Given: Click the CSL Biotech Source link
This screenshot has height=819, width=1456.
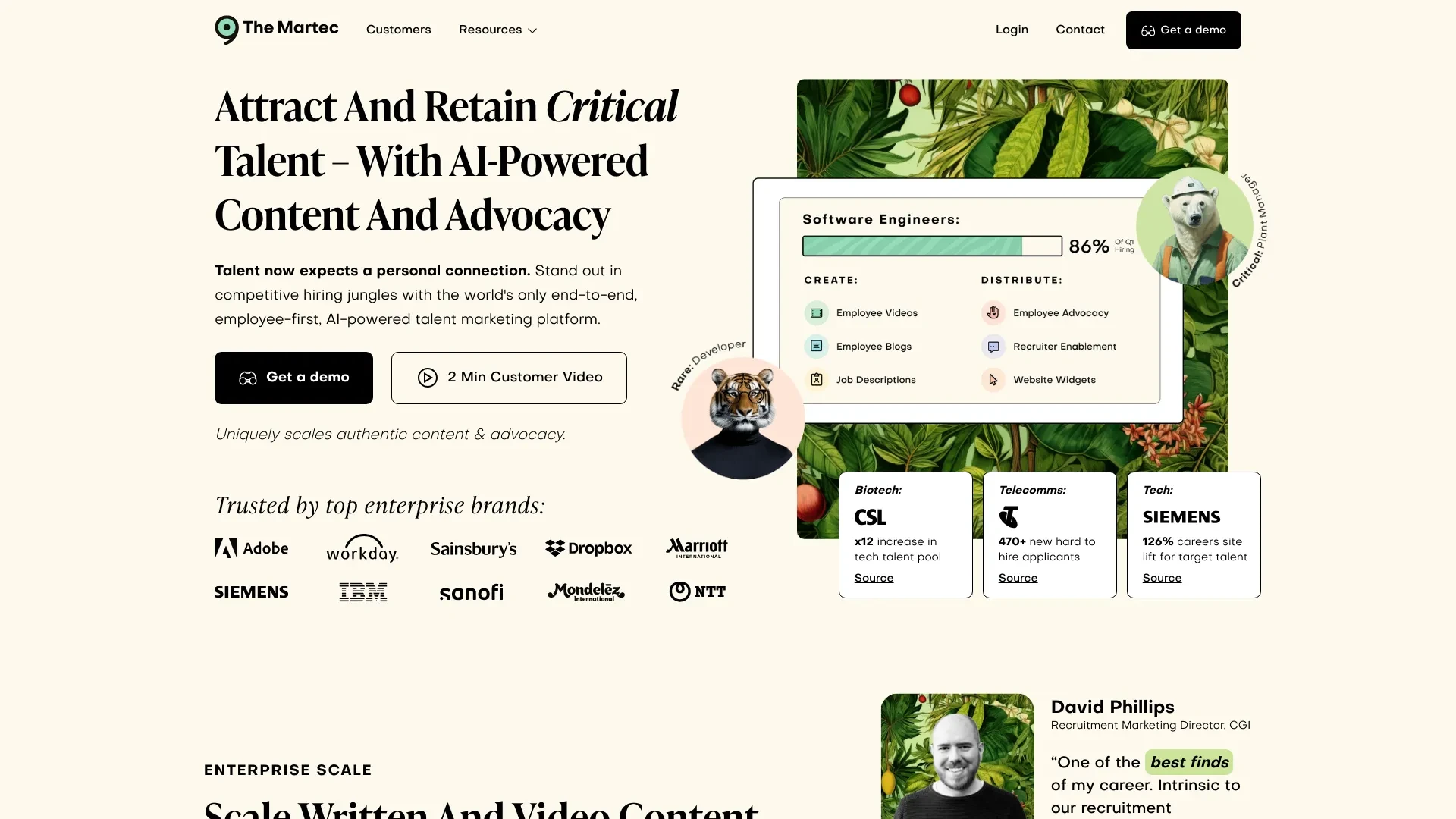Looking at the screenshot, I should point(874,578).
